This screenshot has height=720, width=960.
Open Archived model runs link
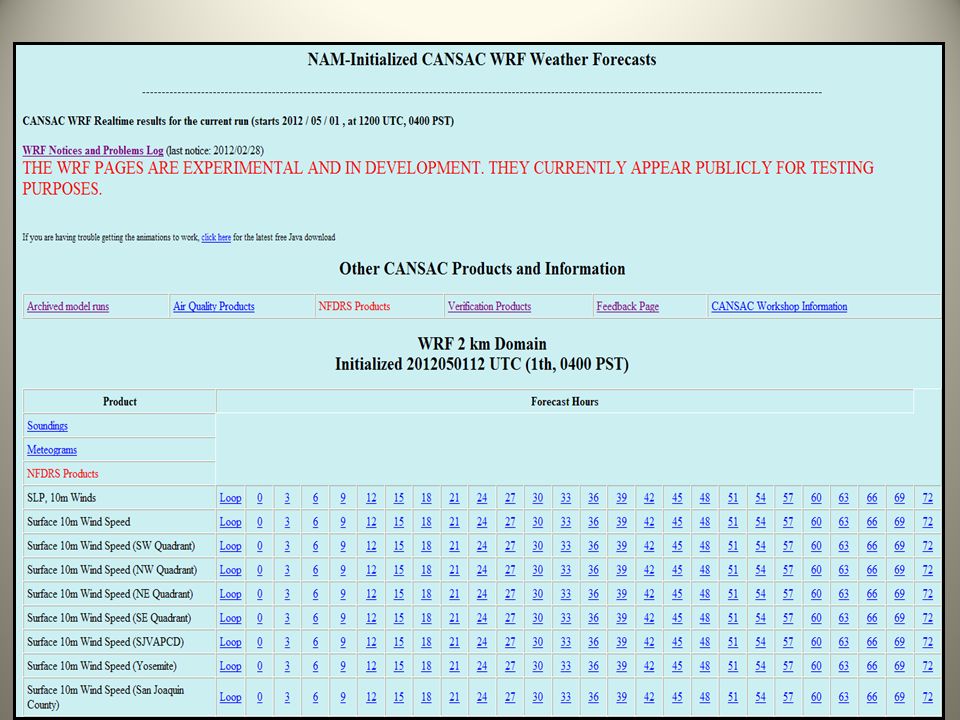[68, 307]
